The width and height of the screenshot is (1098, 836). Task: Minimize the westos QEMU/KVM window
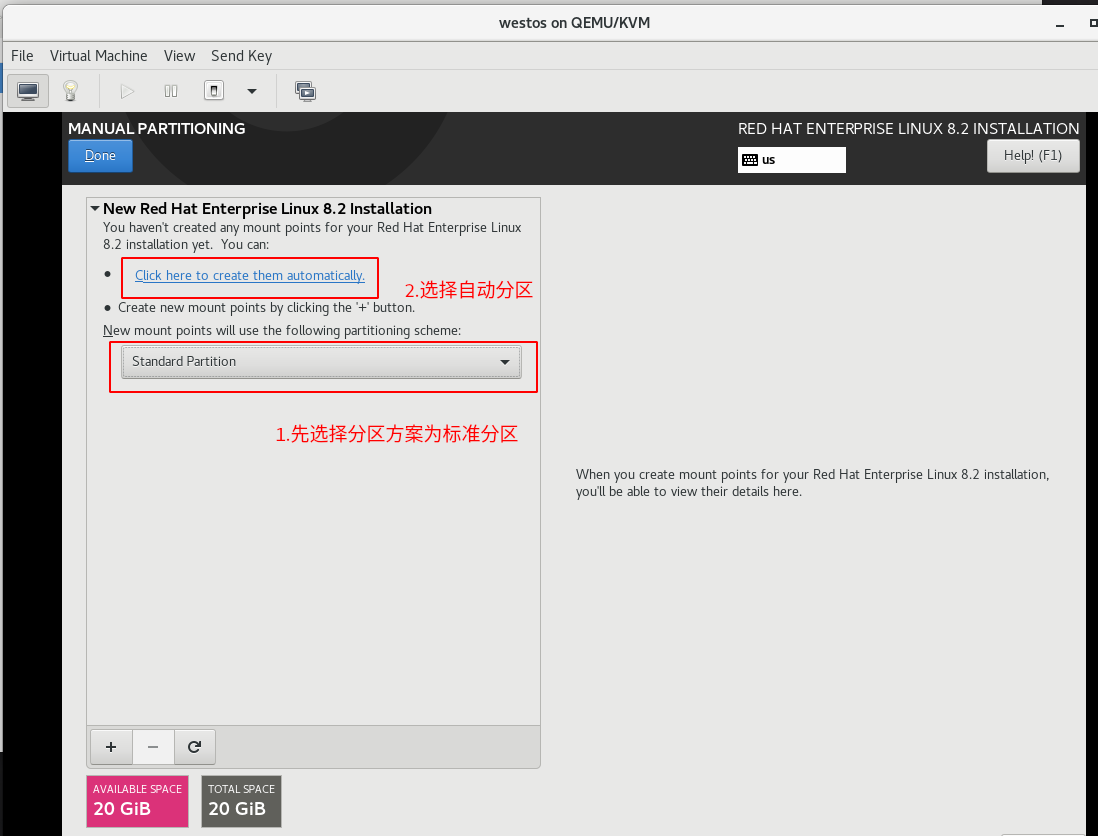point(1060,25)
